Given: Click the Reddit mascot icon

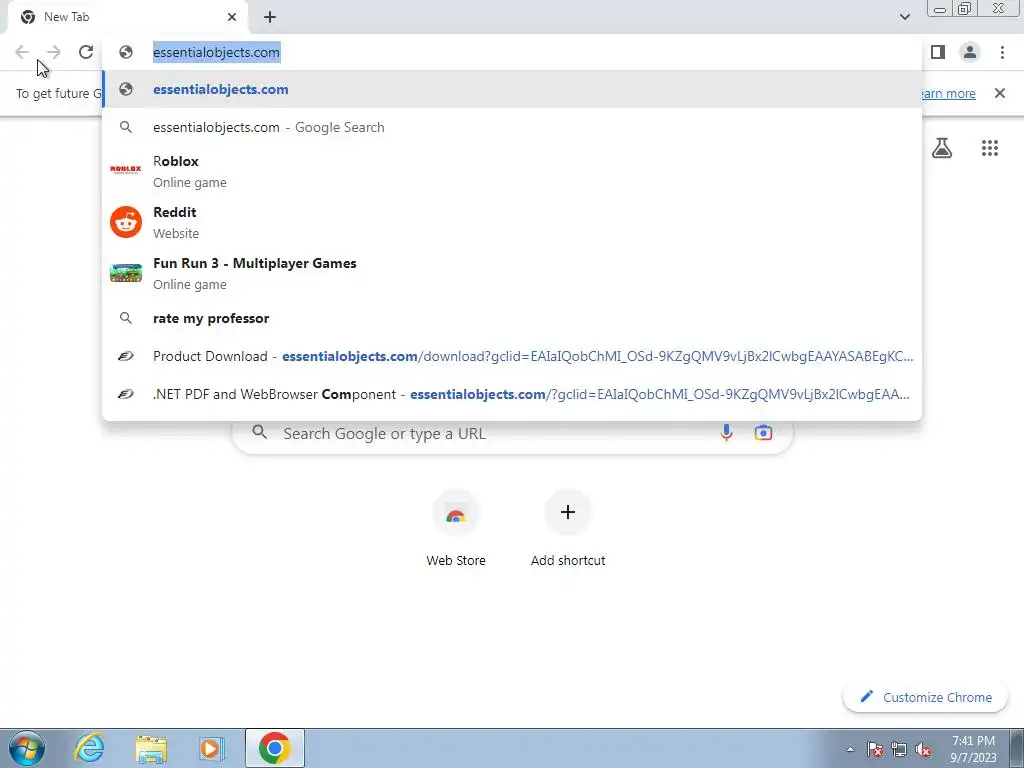Looking at the screenshot, I should (x=125, y=222).
